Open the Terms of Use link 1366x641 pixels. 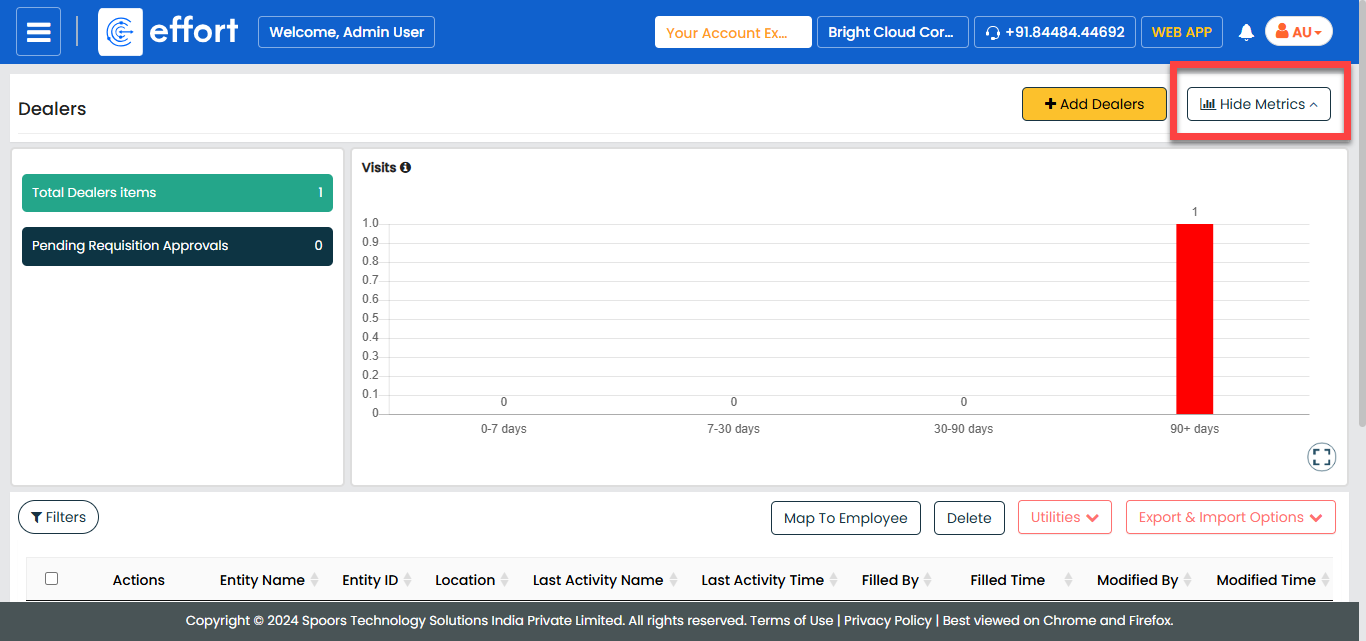(x=791, y=620)
